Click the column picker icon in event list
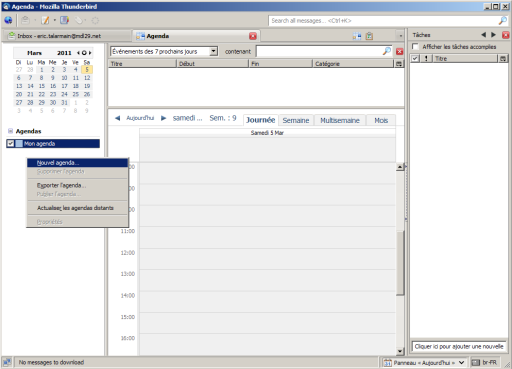The width and height of the screenshot is (512, 369). pyautogui.click(x=399, y=64)
